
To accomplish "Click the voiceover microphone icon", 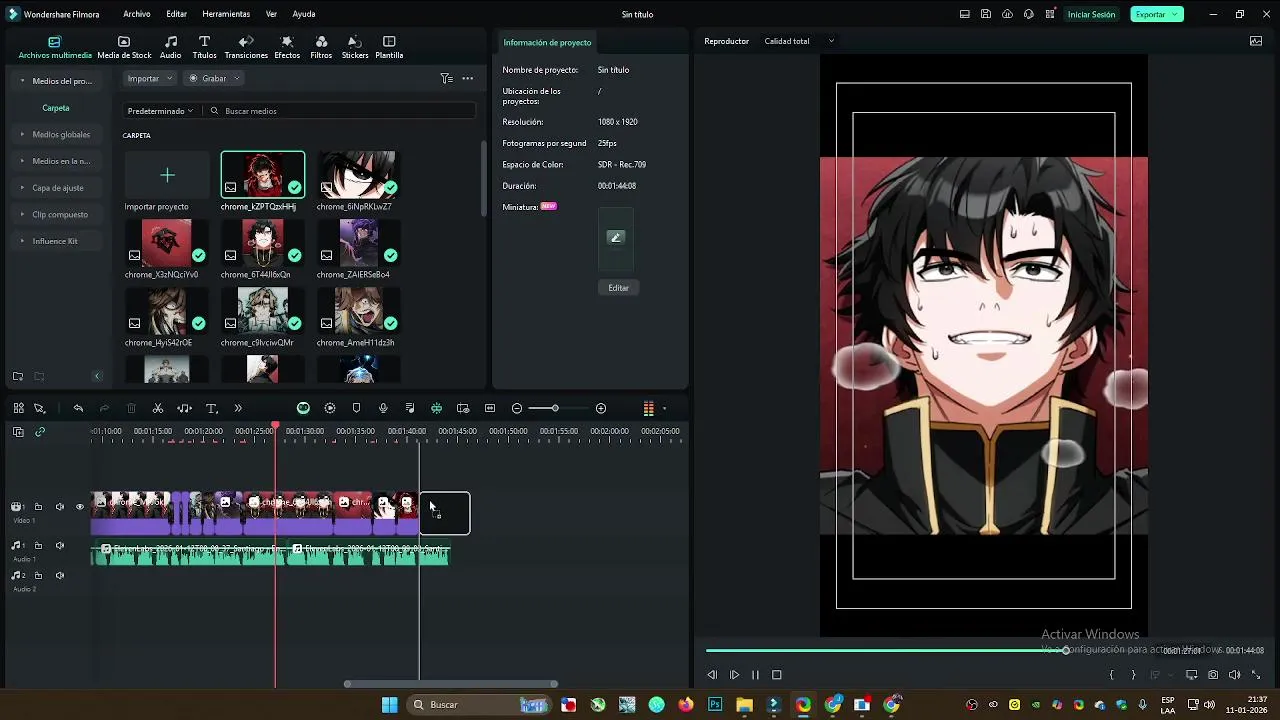I will (383, 408).
